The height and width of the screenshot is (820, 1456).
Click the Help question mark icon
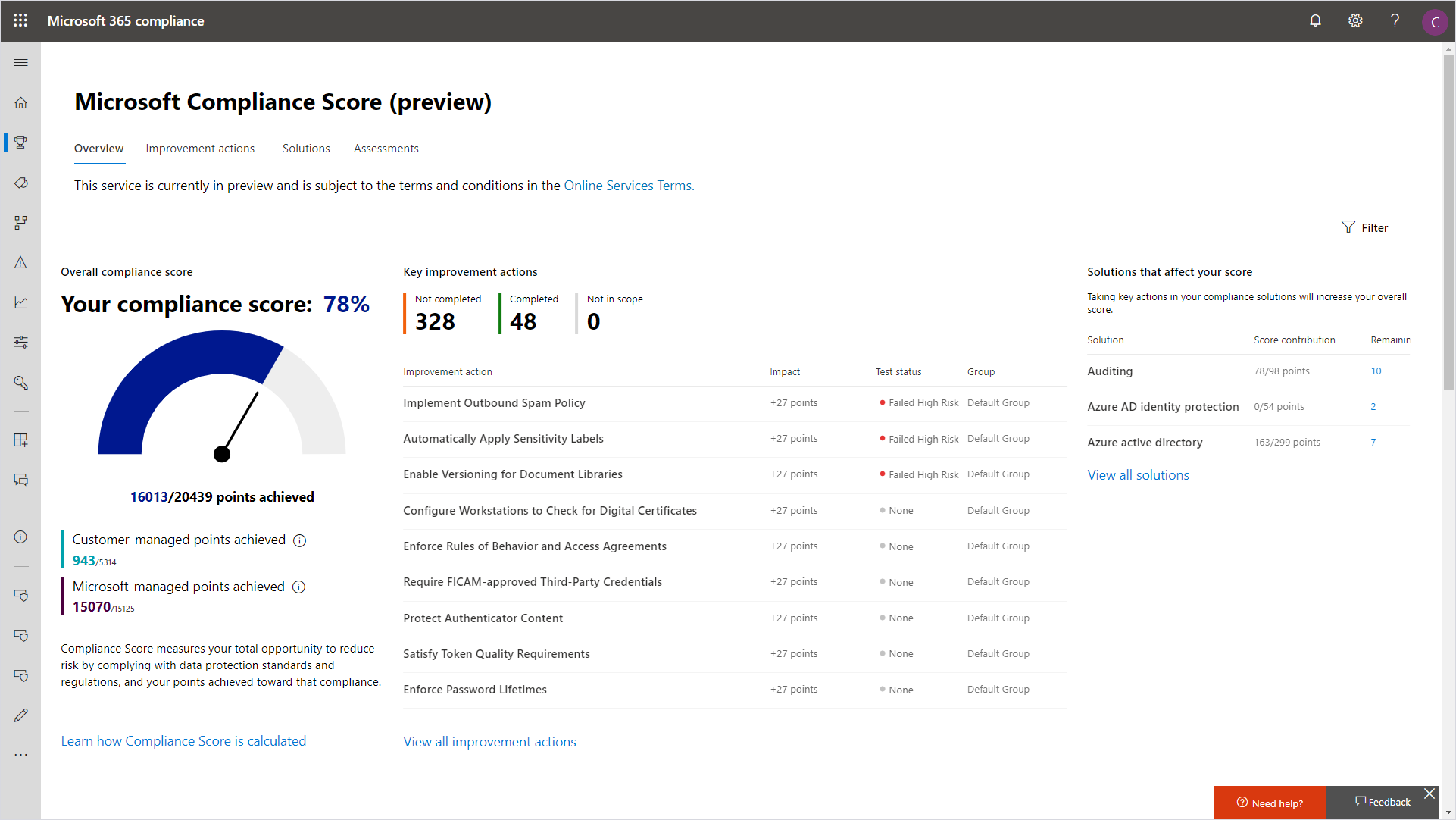point(1396,20)
